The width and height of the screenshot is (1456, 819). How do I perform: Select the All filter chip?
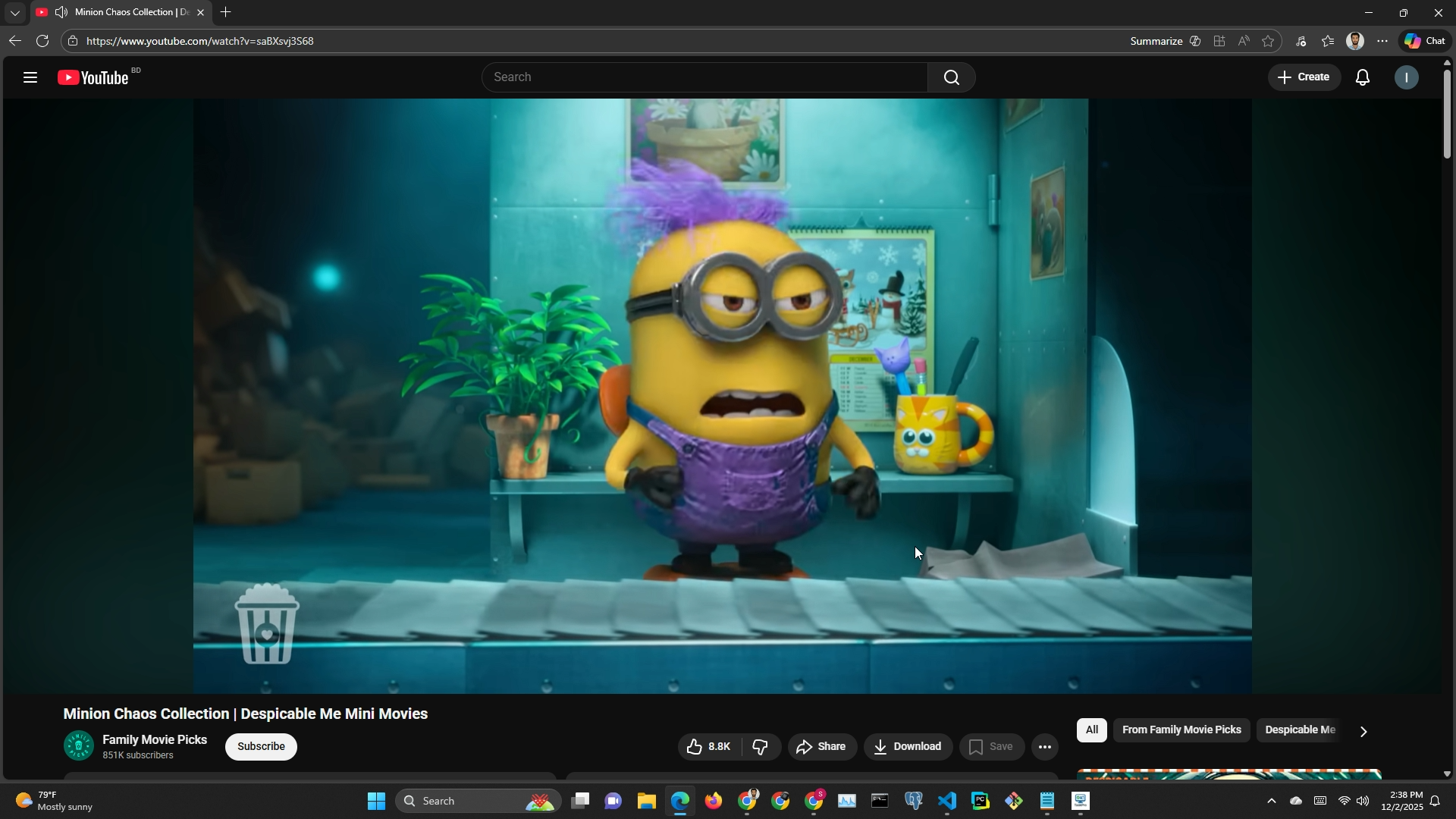pos(1091,730)
